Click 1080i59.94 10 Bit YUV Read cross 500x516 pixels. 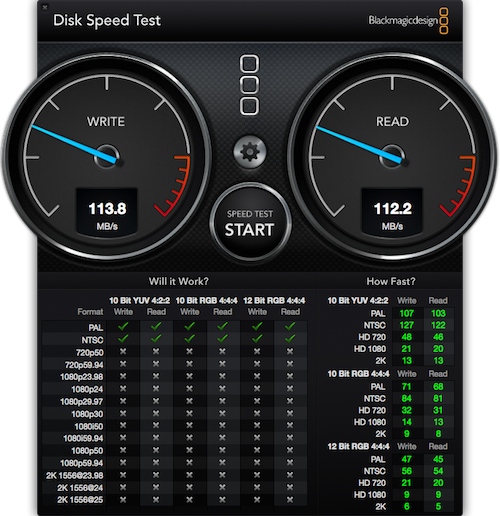[156, 437]
